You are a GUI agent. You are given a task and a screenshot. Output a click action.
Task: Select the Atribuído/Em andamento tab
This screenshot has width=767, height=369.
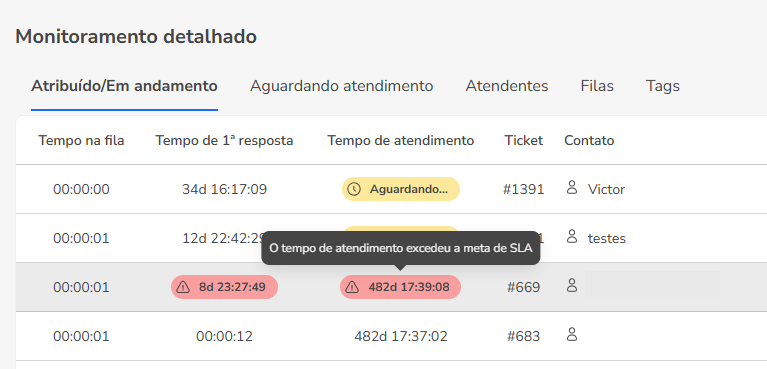point(124,86)
